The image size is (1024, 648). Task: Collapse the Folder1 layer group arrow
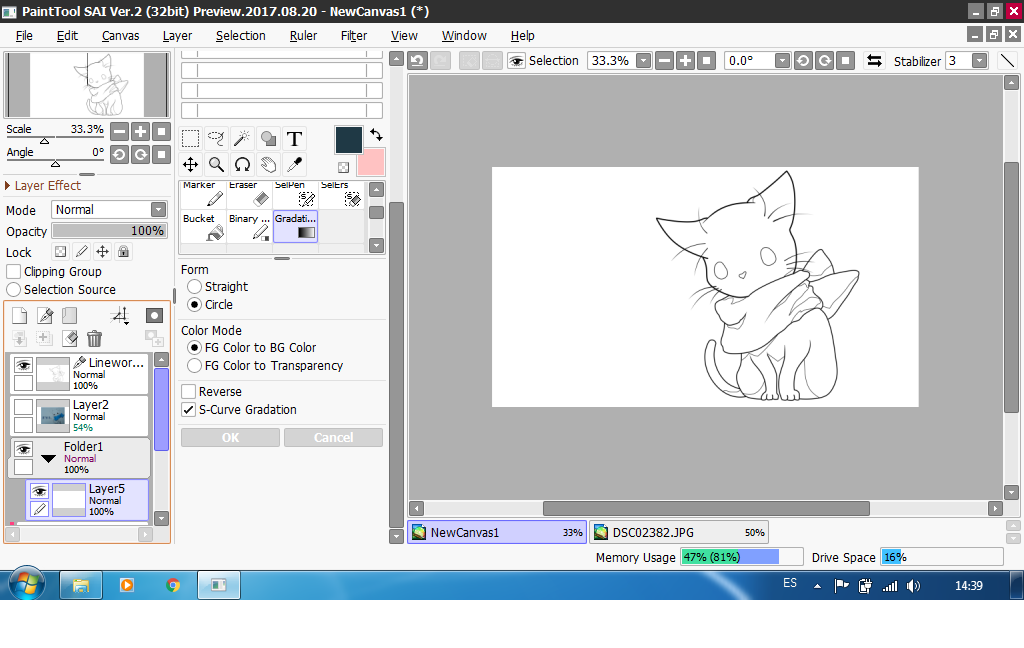pos(48,460)
